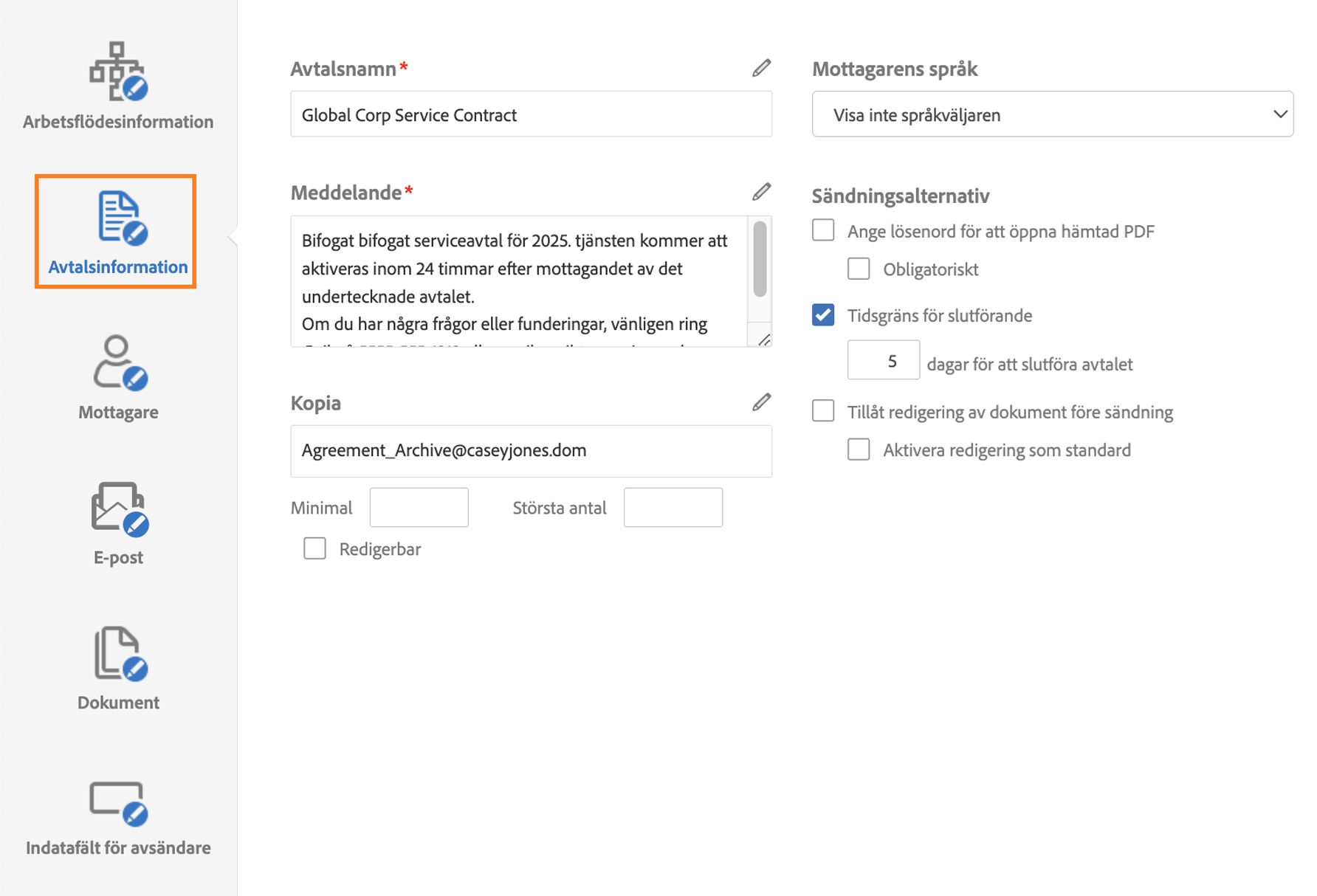Click the days-to-complete field showing 5

[884, 359]
